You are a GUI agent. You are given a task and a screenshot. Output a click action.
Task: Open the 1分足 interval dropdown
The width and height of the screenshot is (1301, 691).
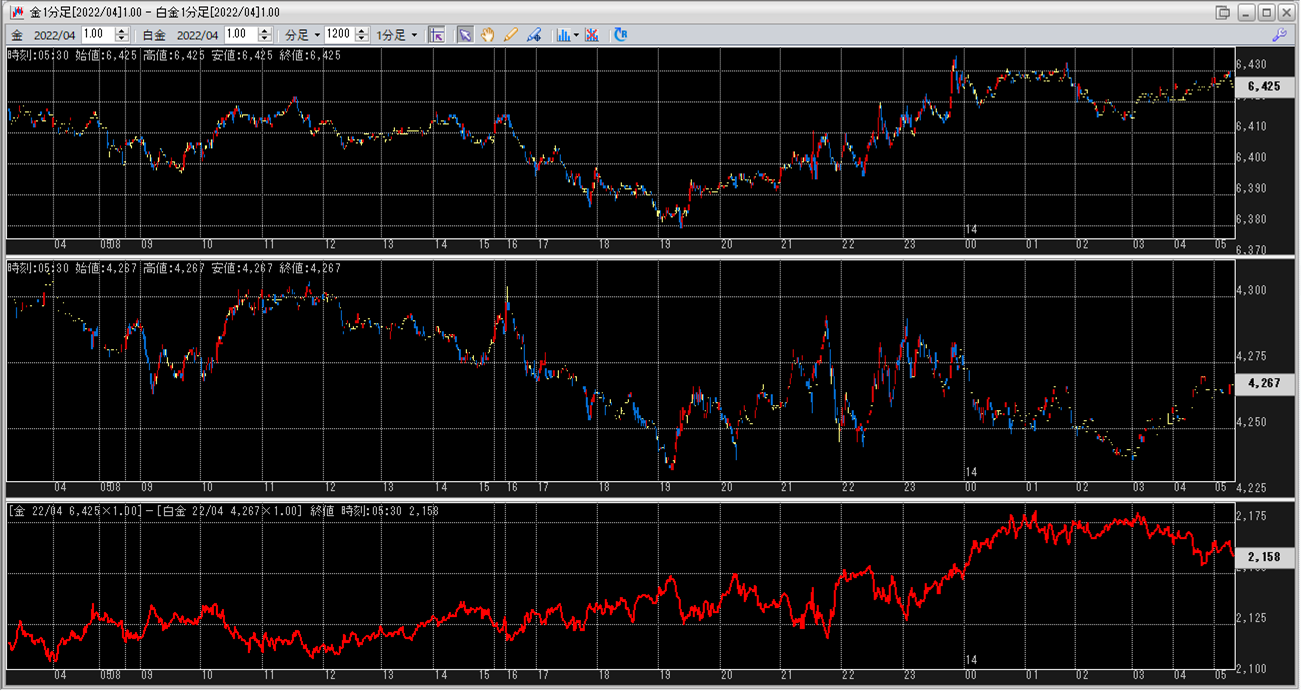pyautogui.click(x=398, y=35)
